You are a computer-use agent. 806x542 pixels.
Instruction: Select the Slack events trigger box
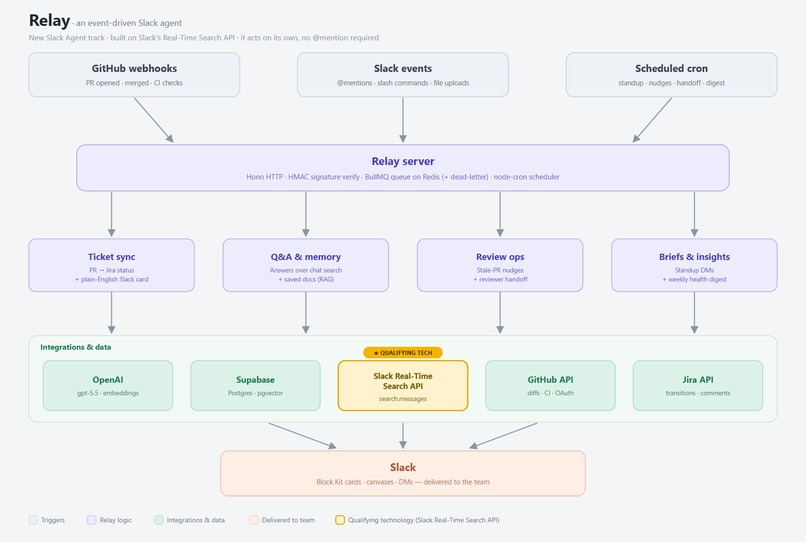pyautogui.click(x=403, y=75)
